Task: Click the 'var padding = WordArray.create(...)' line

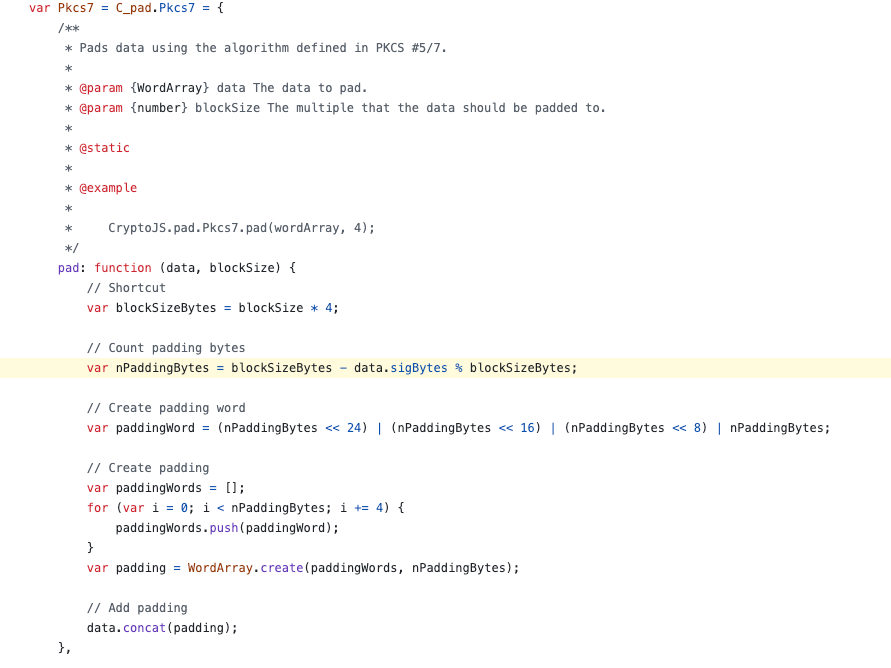Action: coord(303,568)
